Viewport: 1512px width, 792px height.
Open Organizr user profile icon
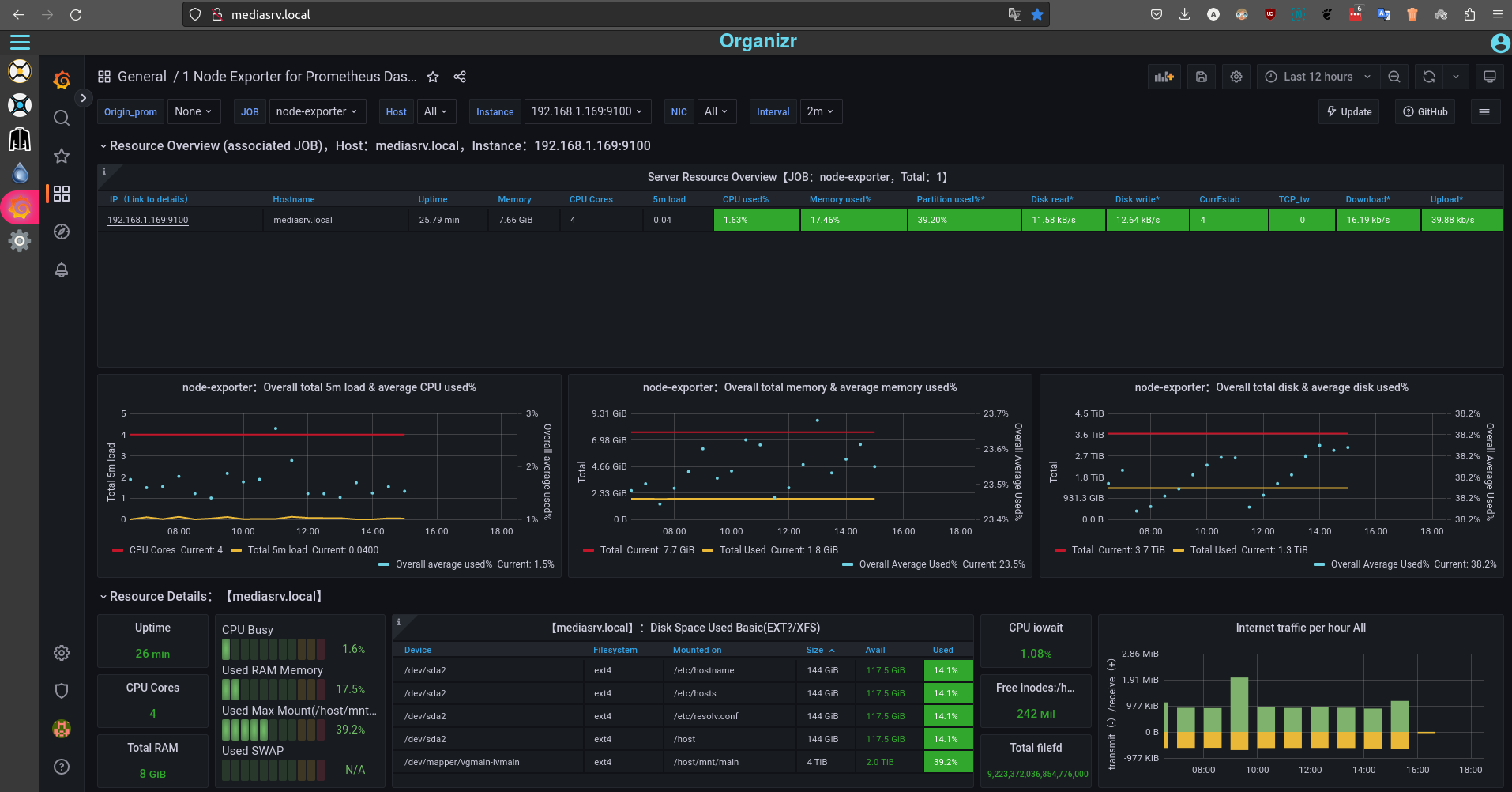[1500, 43]
